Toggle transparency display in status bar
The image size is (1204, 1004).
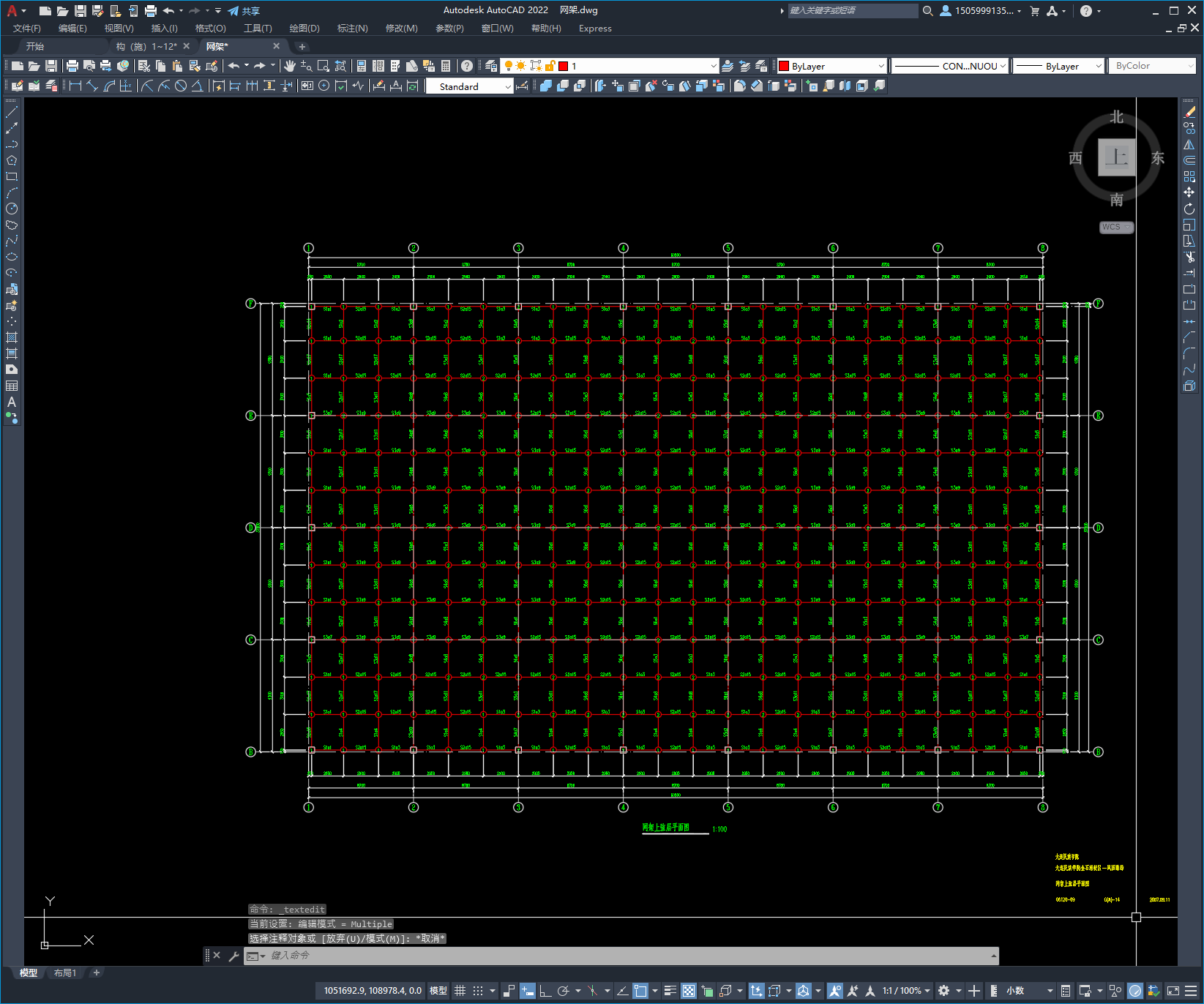[689, 991]
